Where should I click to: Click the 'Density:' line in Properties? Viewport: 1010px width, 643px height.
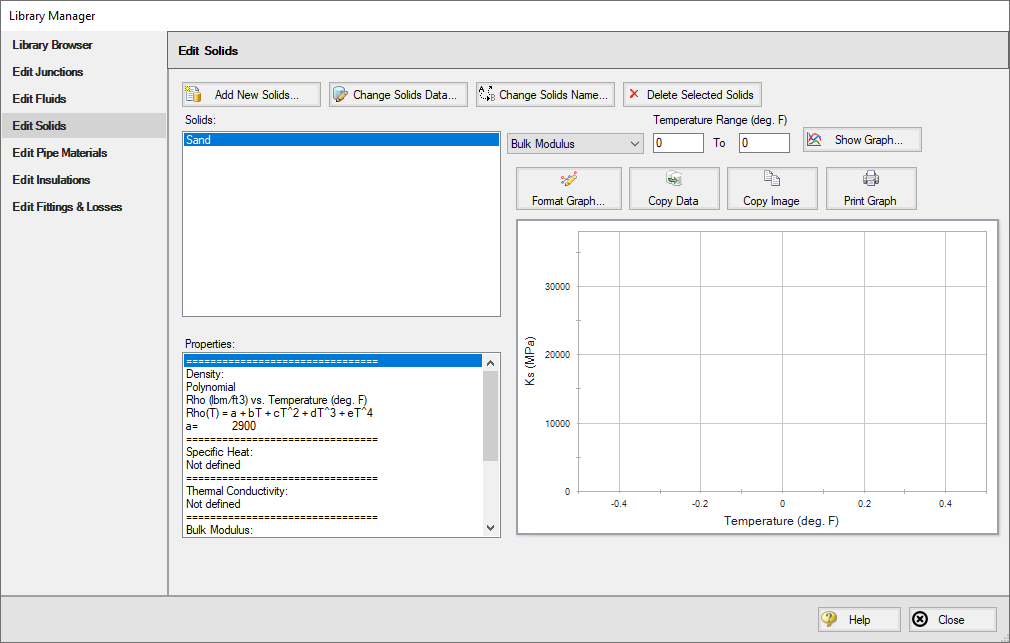tap(205, 374)
